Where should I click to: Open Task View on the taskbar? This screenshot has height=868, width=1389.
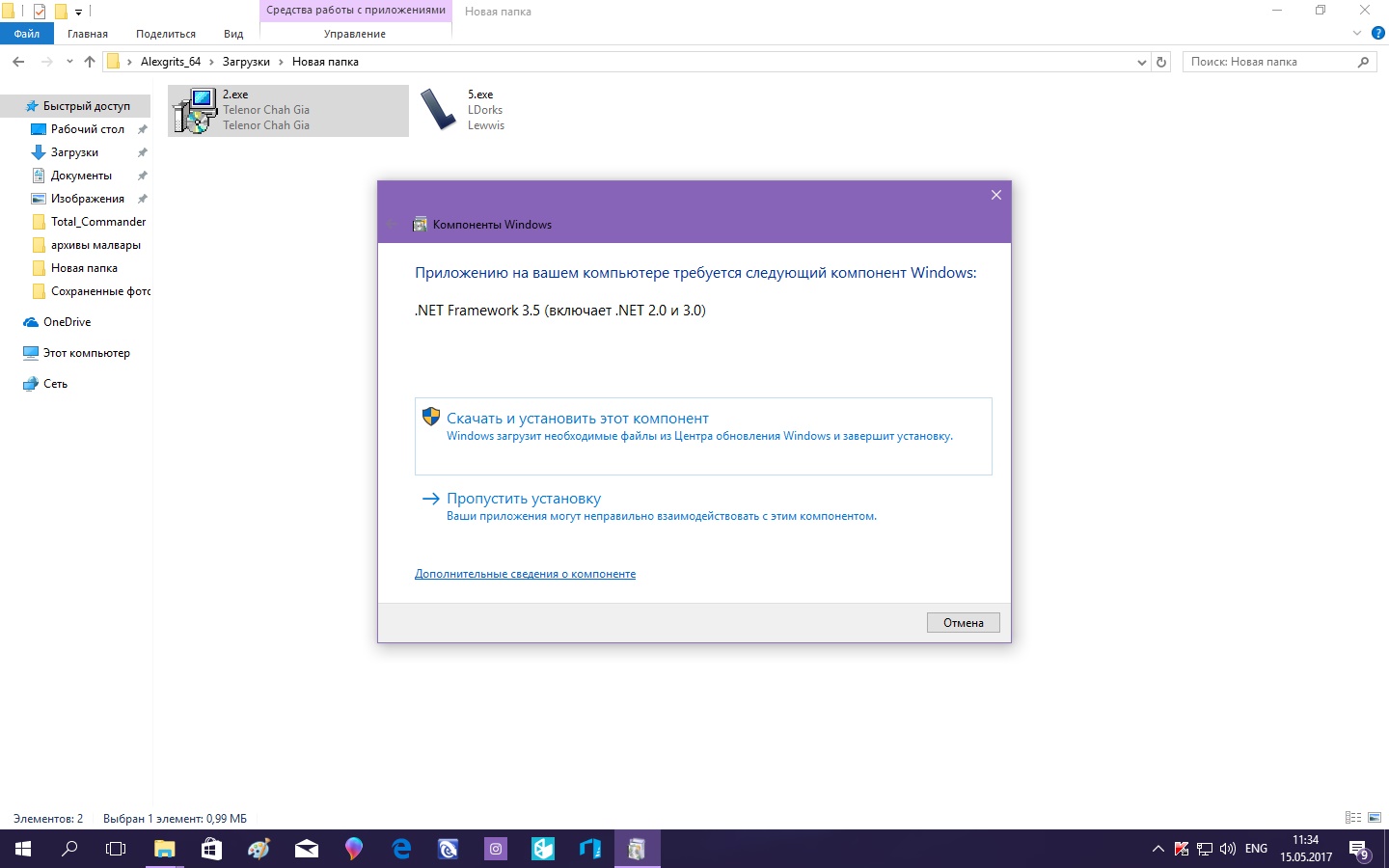point(116,849)
